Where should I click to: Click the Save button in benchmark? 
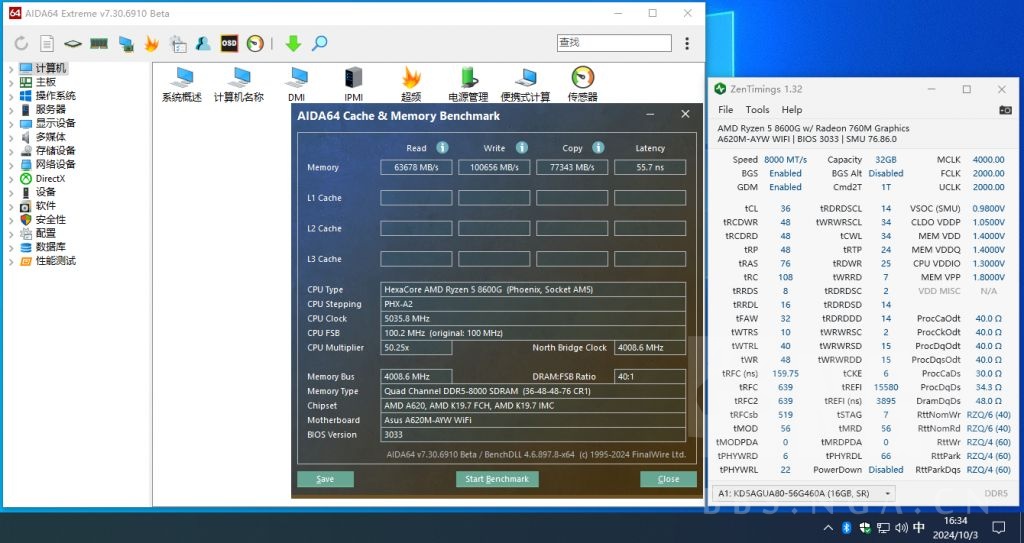click(x=325, y=479)
